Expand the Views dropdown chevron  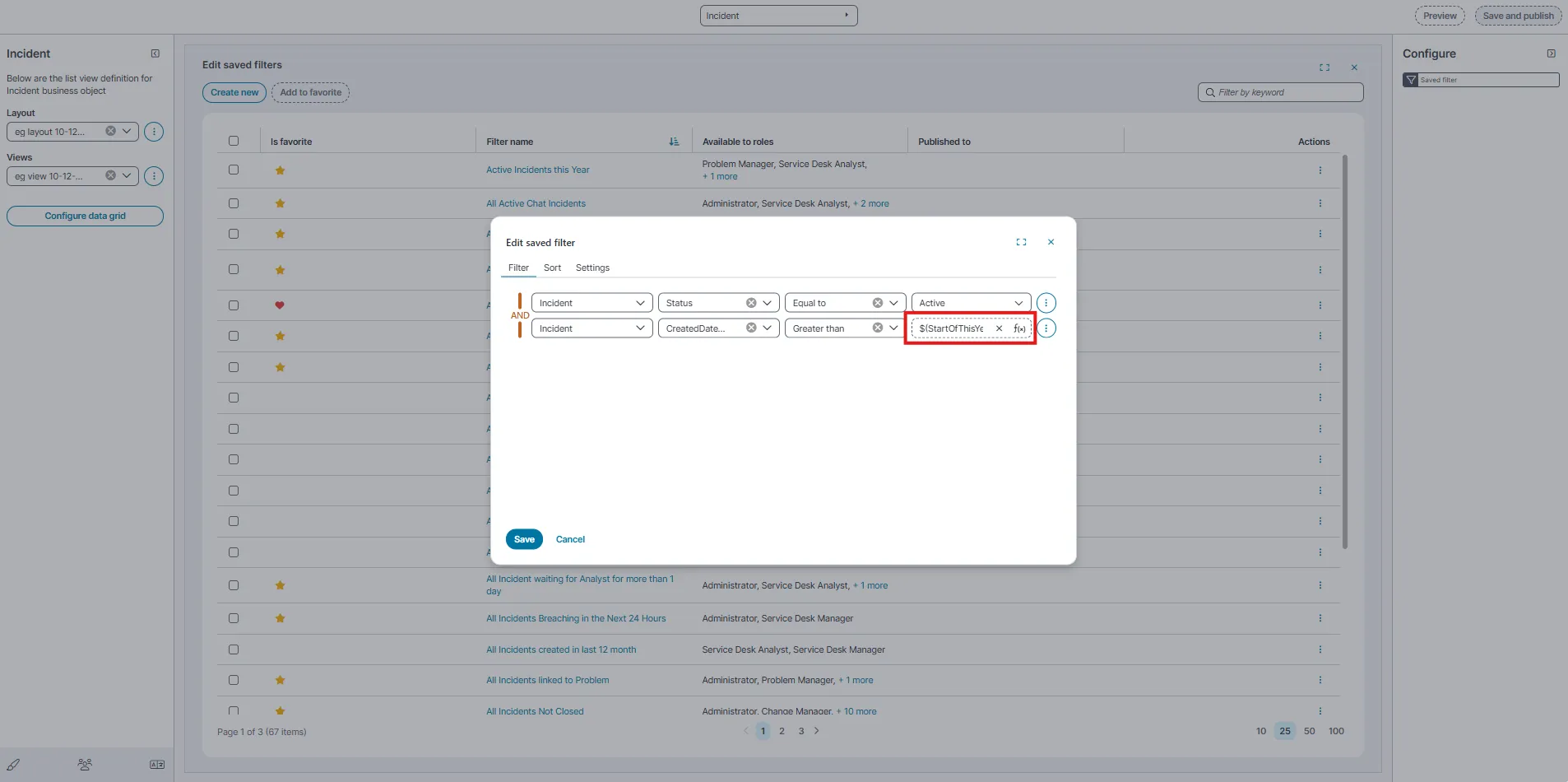tap(127, 175)
